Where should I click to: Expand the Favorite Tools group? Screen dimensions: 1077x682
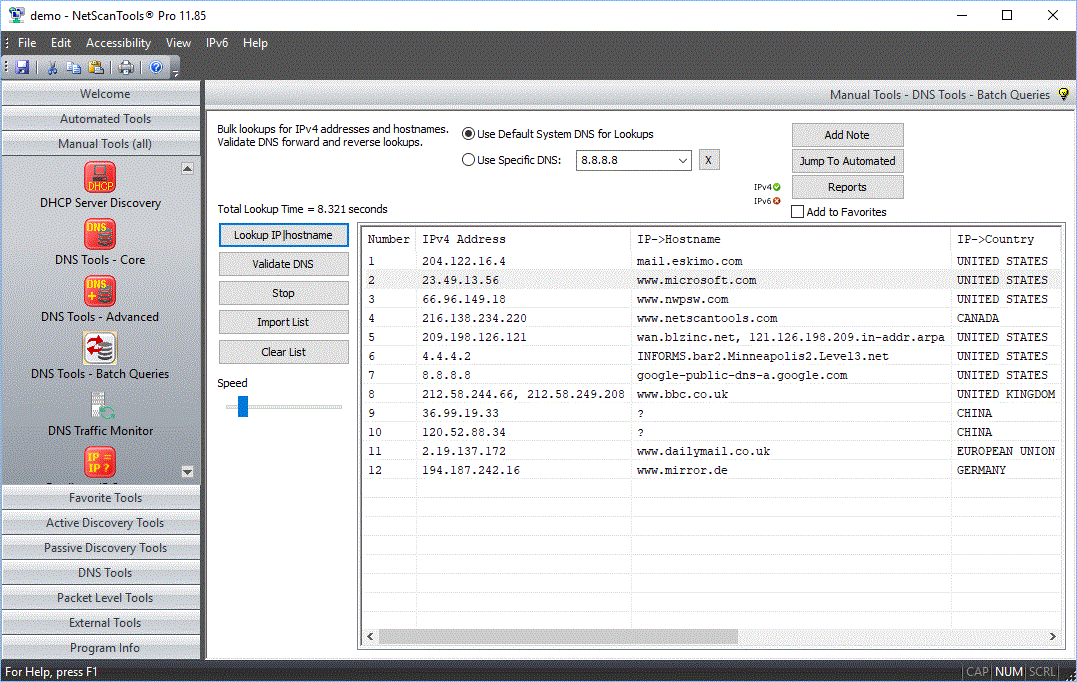[x=101, y=498]
